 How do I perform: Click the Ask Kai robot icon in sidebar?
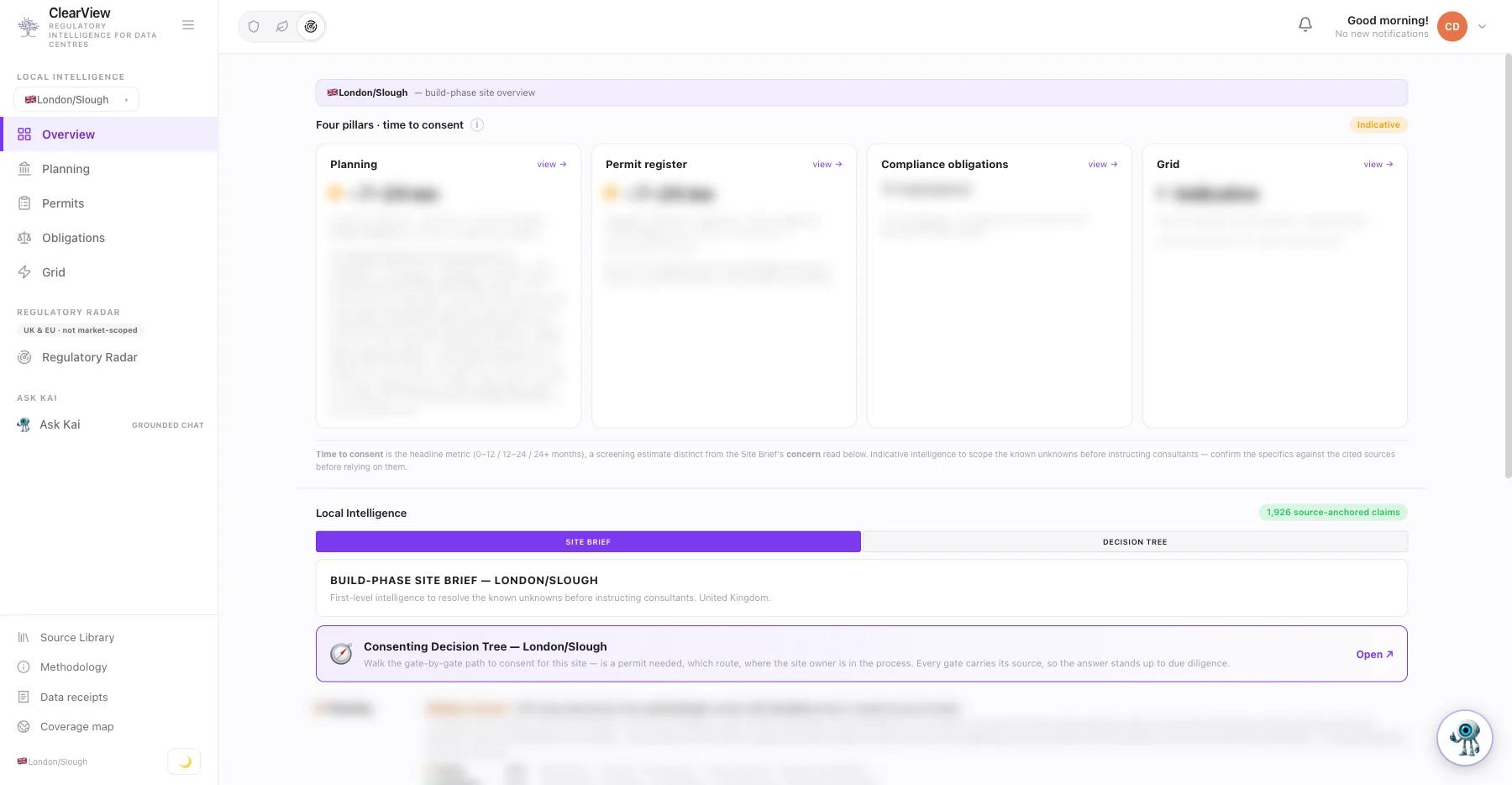pyautogui.click(x=24, y=424)
